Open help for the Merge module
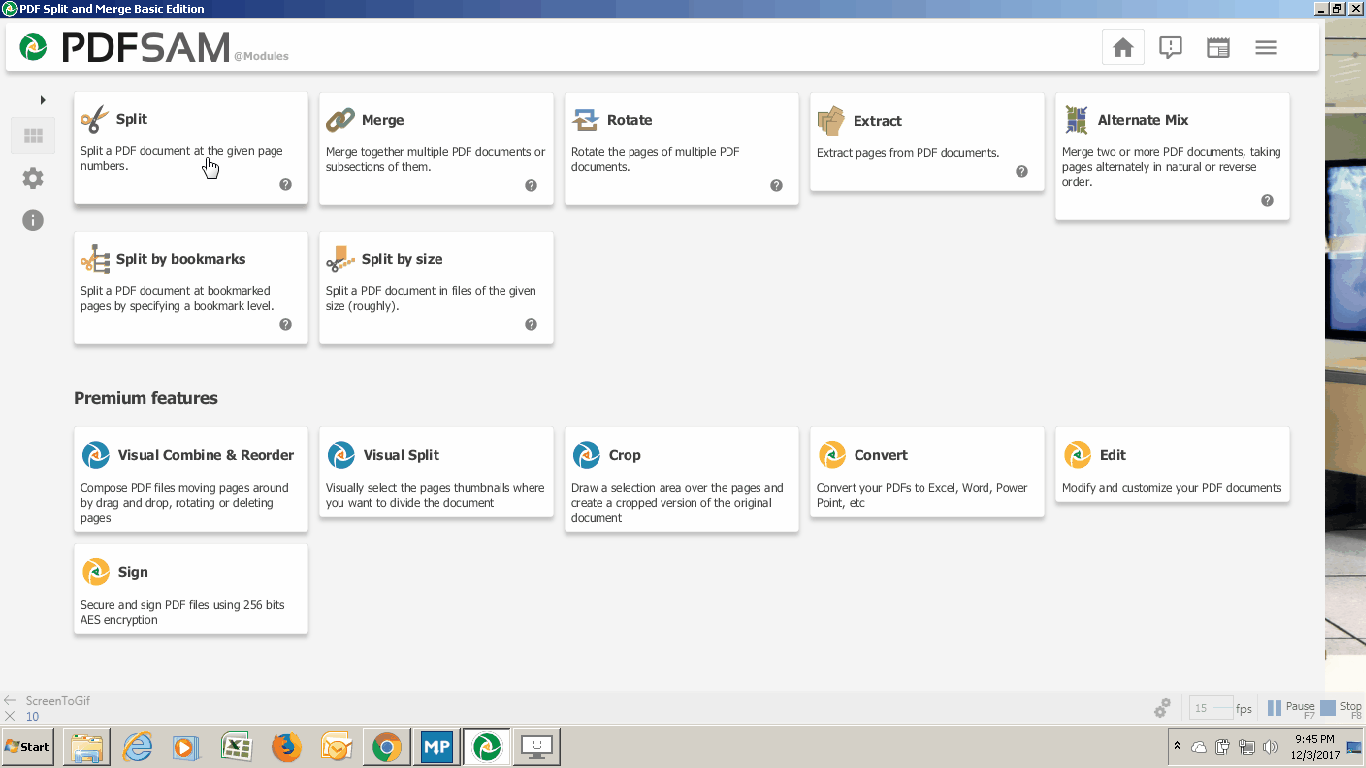This screenshot has height=768, width=1366. (531, 185)
